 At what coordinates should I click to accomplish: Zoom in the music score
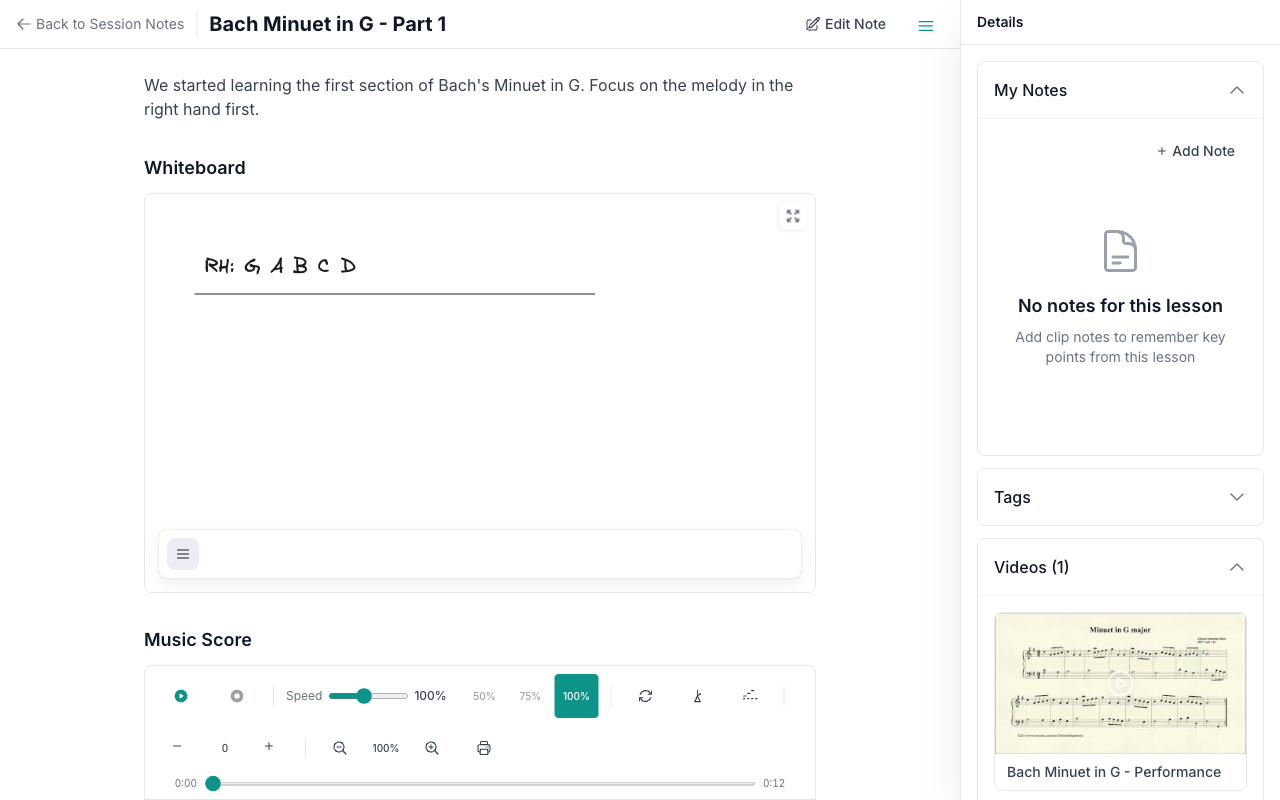click(432, 748)
